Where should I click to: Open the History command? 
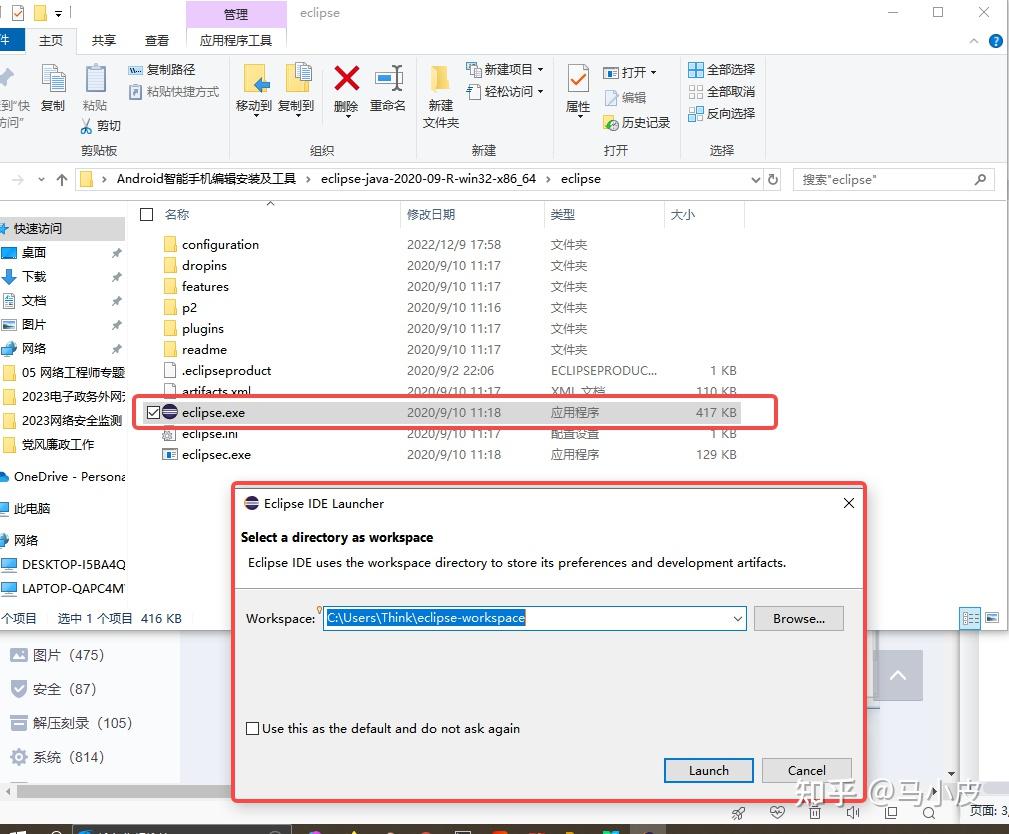point(637,122)
